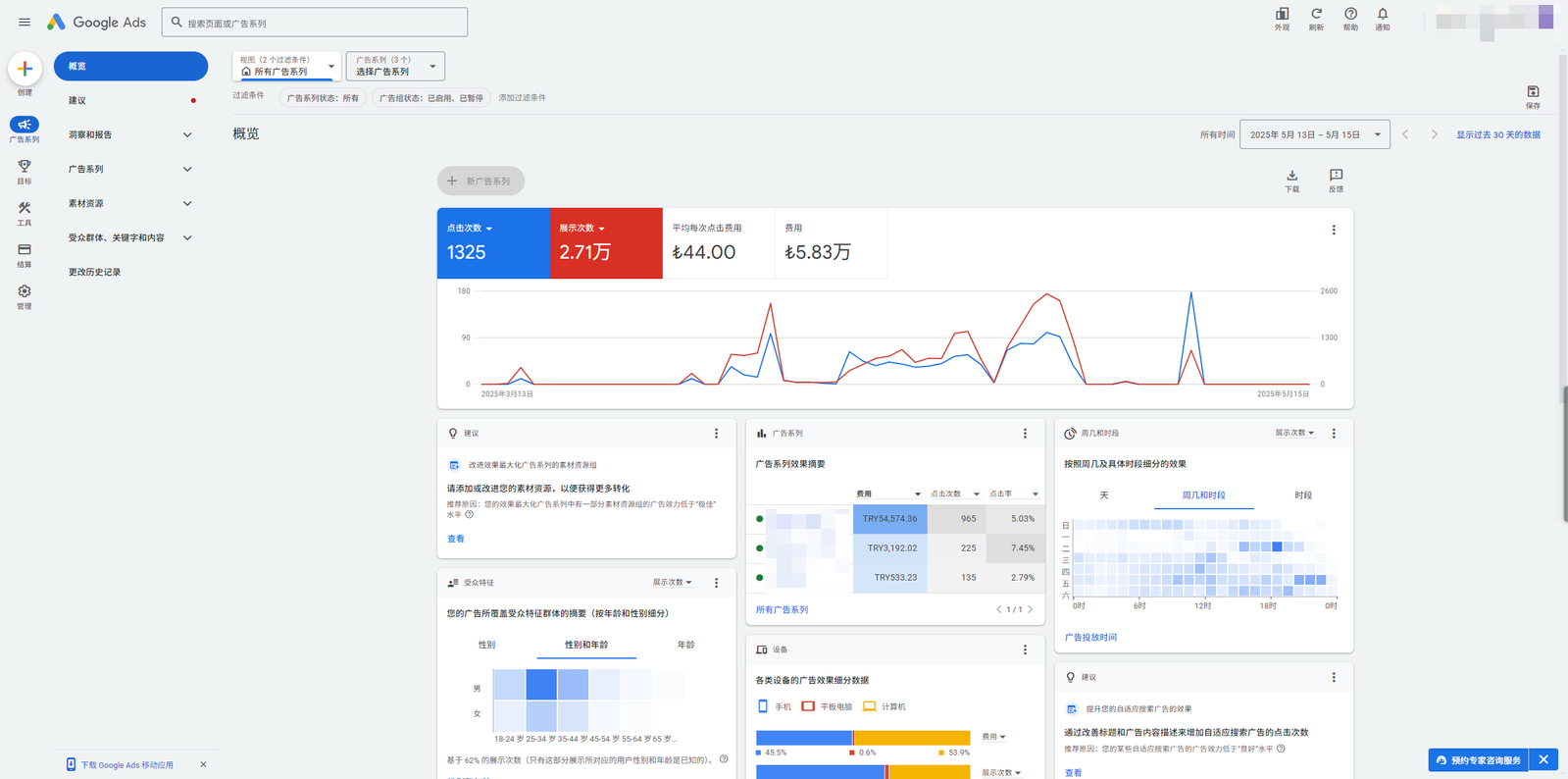1568x779 pixels.
Task: Click the search pages or campaigns field
Action: (x=315, y=23)
